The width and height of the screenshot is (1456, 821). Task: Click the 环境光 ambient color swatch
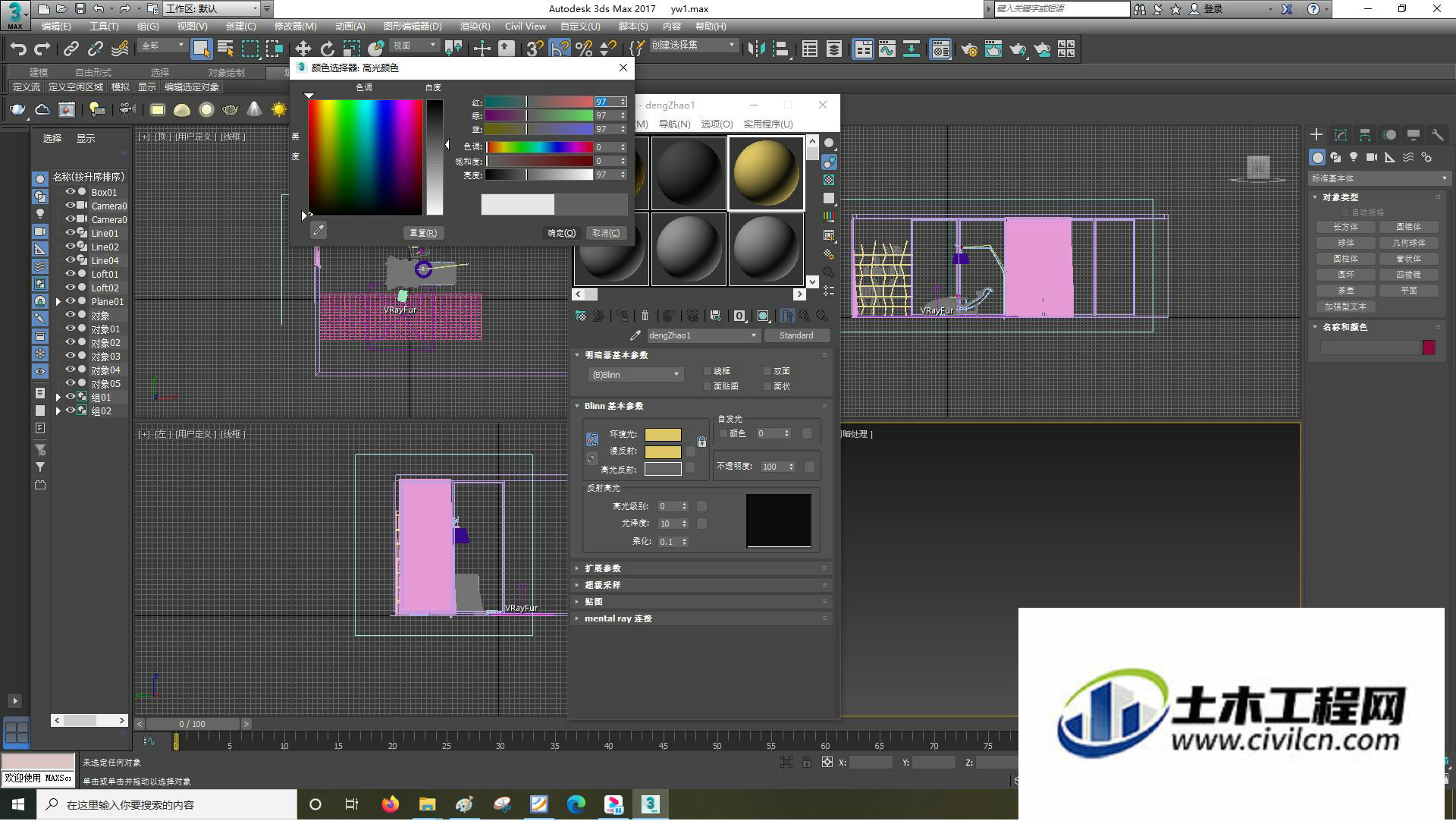click(663, 435)
